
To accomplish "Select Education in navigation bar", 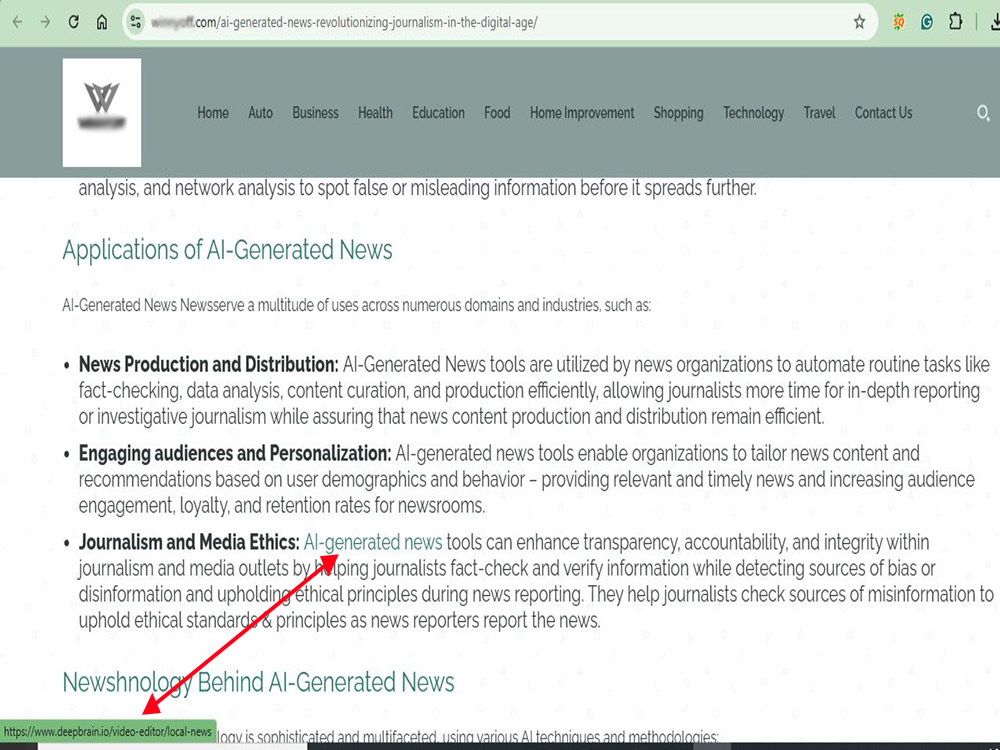I will pyautogui.click(x=438, y=113).
